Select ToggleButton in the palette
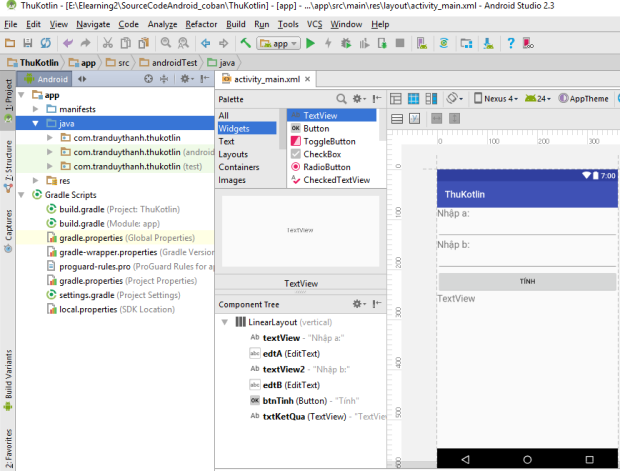This screenshot has width=620, height=471. click(329, 141)
